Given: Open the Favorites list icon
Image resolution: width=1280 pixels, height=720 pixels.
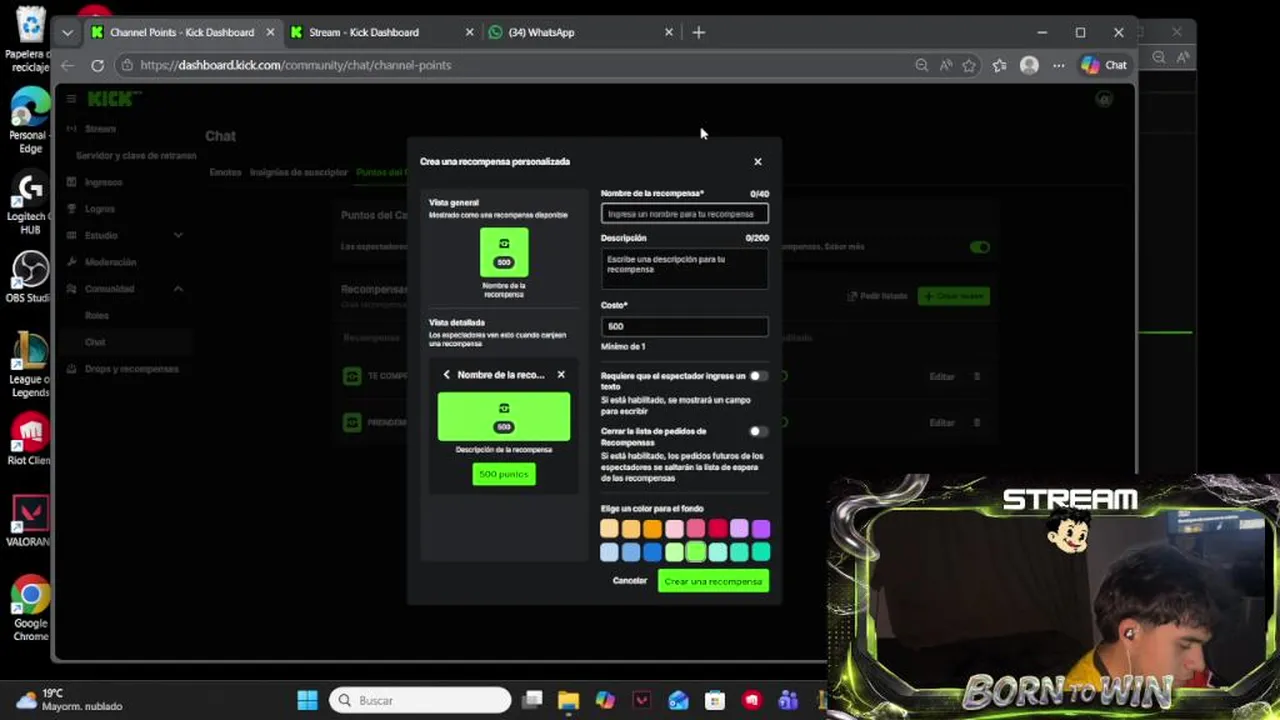Looking at the screenshot, I should [999, 65].
